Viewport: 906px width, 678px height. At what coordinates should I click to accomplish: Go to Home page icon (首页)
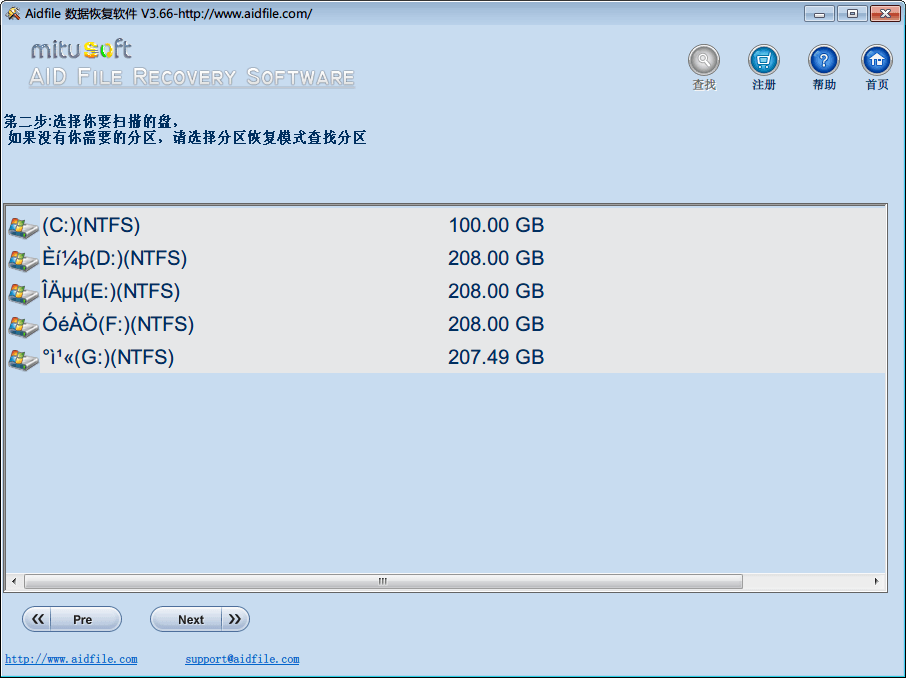(x=877, y=61)
